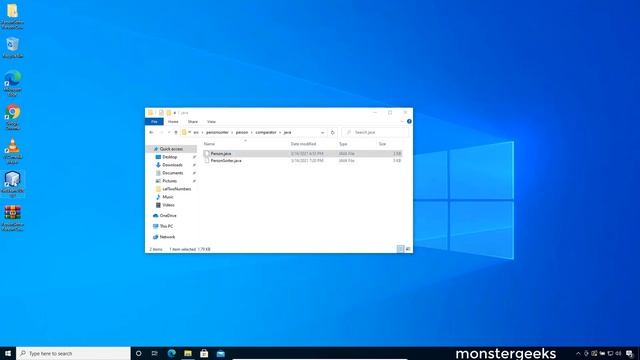Open OneDrive in the navigation pane
This screenshot has height=360, width=640.
(x=168, y=216)
